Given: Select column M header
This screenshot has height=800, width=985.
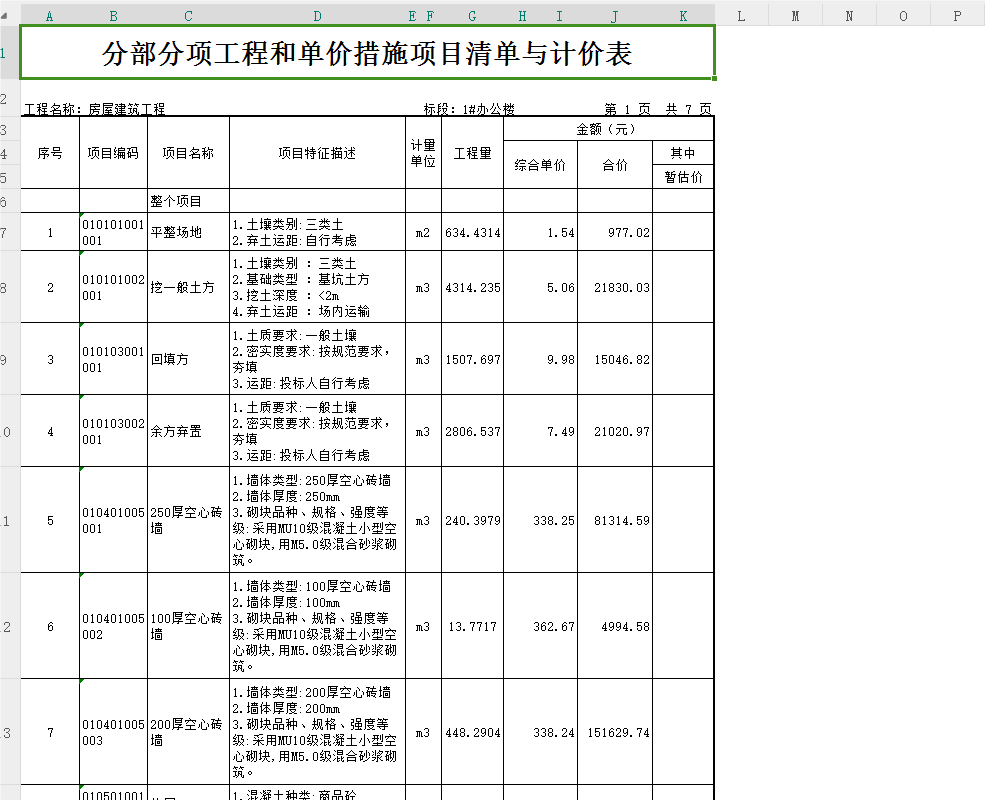Looking at the screenshot, I should [x=795, y=16].
